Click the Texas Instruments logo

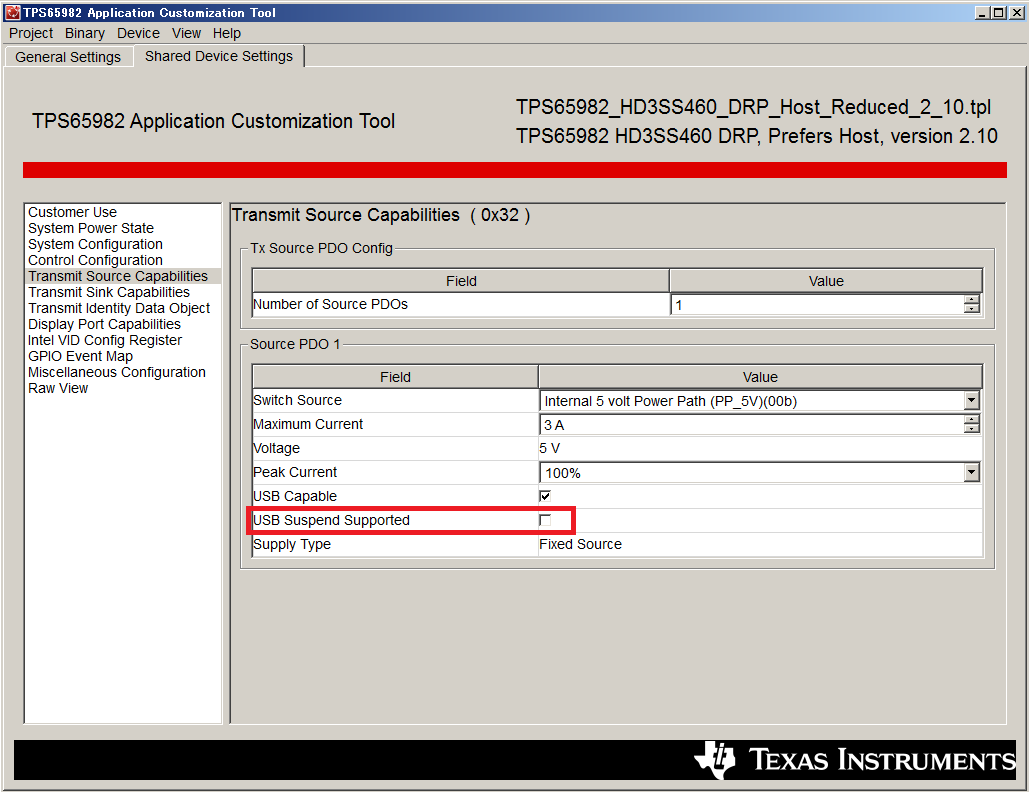click(854, 760)
